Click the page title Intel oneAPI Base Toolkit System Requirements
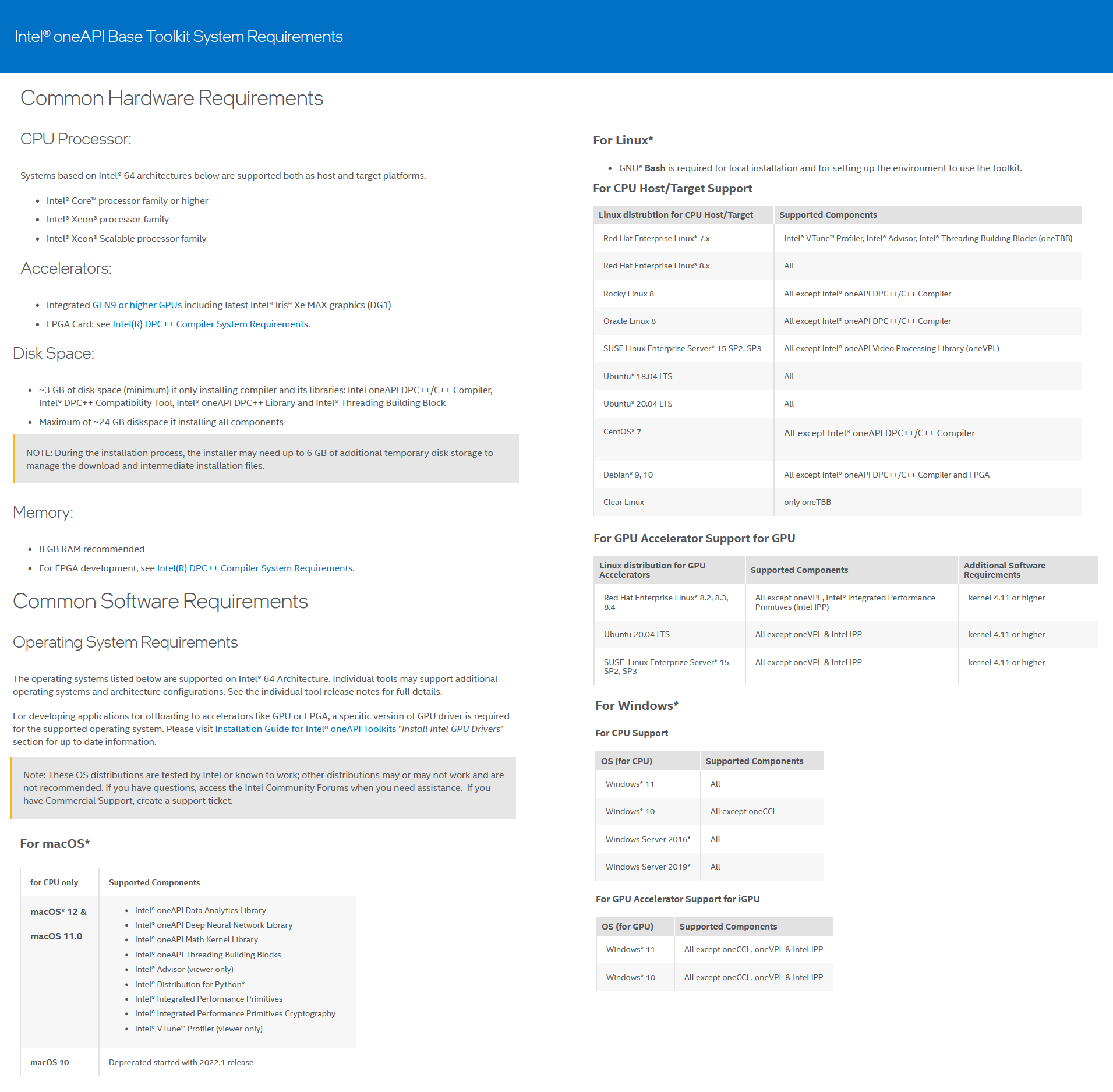Screen dimensions: 1113x1092 point(178,36)
